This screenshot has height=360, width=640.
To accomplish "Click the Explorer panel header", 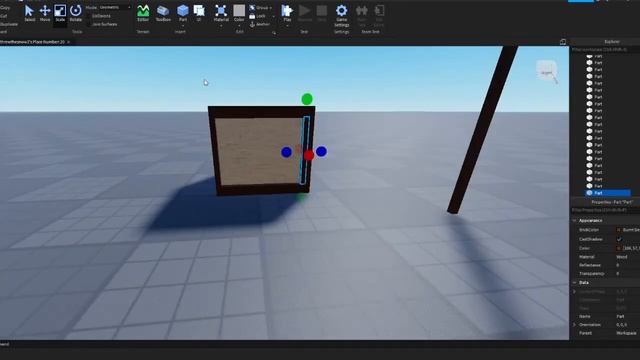I will pos(605,42).
